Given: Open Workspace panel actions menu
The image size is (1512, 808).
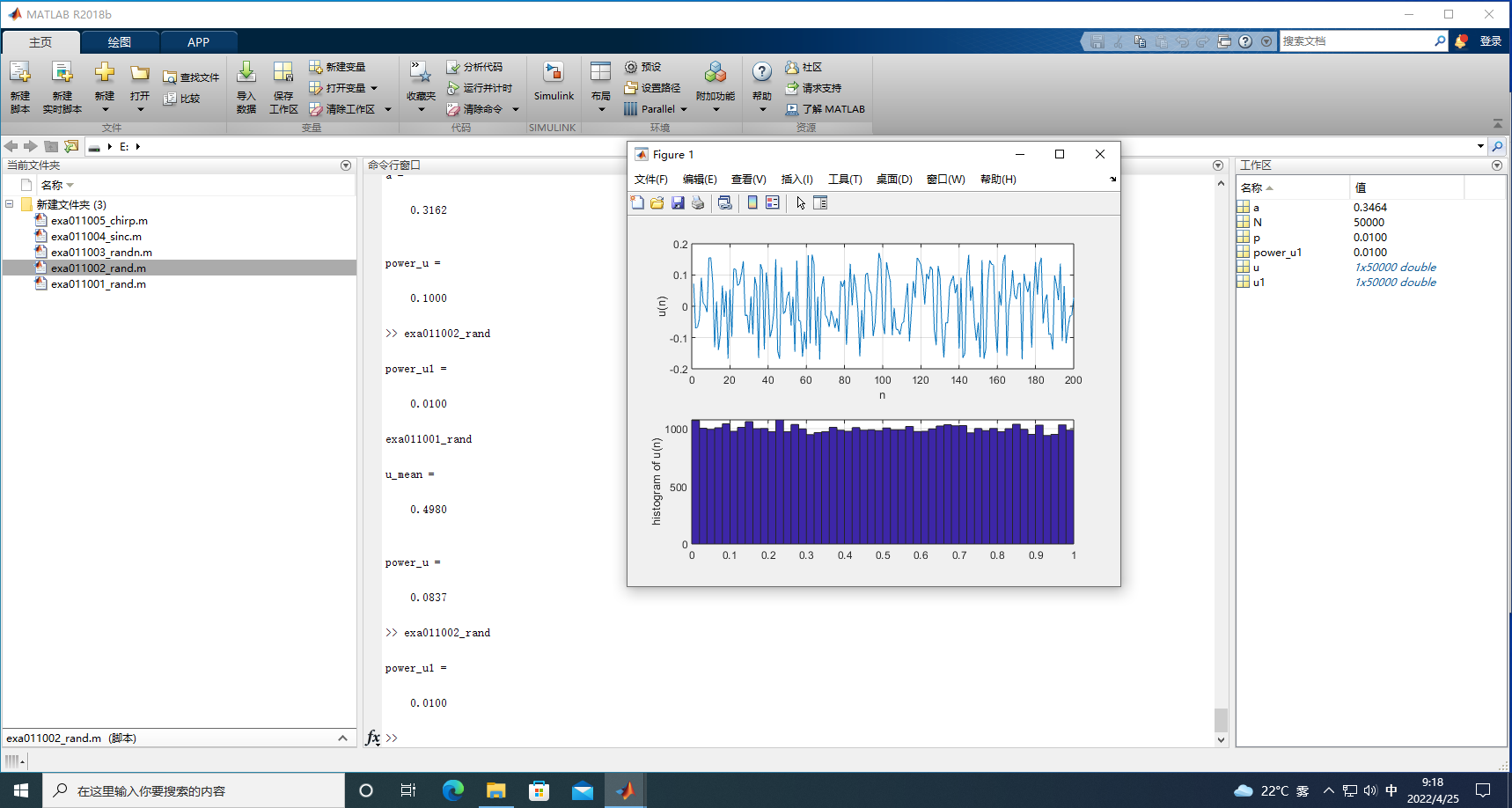Looking at the screenshot, I should (x=1497, y=165).
